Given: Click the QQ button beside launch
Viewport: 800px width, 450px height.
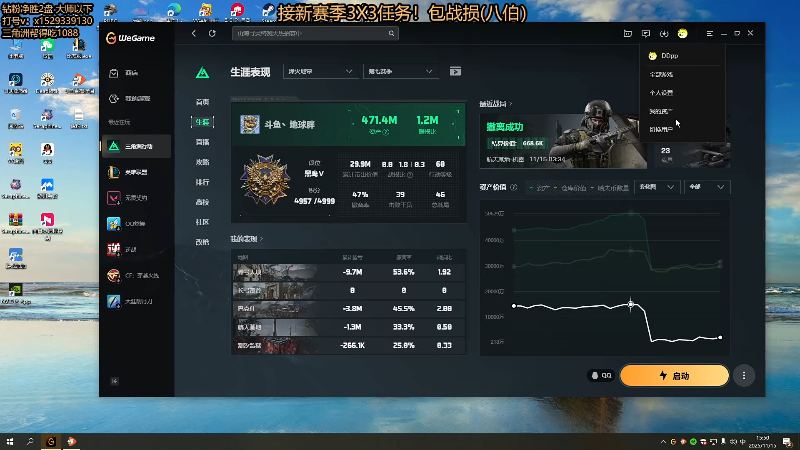Looking at the screenshot, I should (601, 376).
